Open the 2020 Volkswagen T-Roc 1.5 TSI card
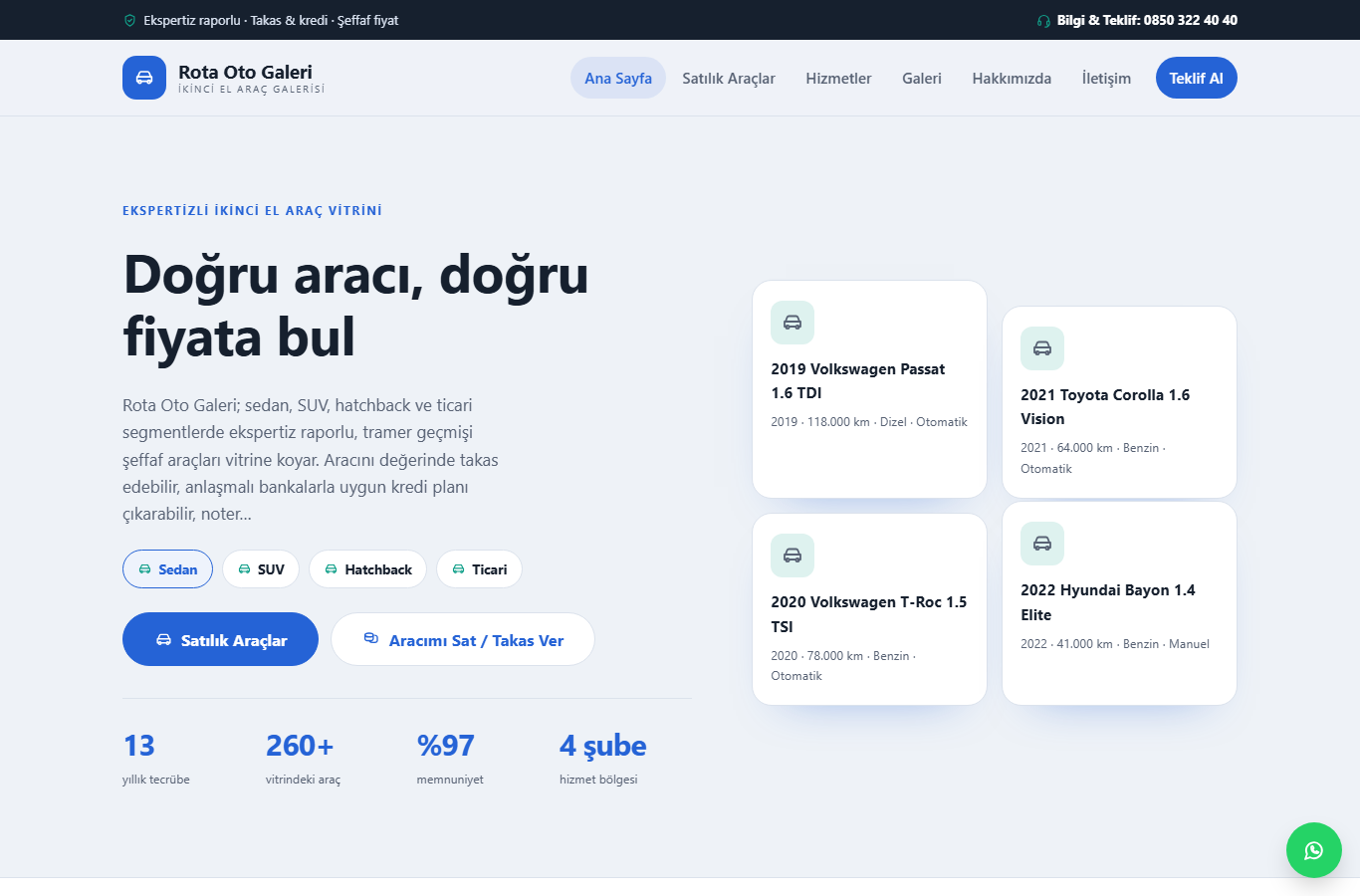The width and height of the screenshot is (1360, 896). point(869,609)
